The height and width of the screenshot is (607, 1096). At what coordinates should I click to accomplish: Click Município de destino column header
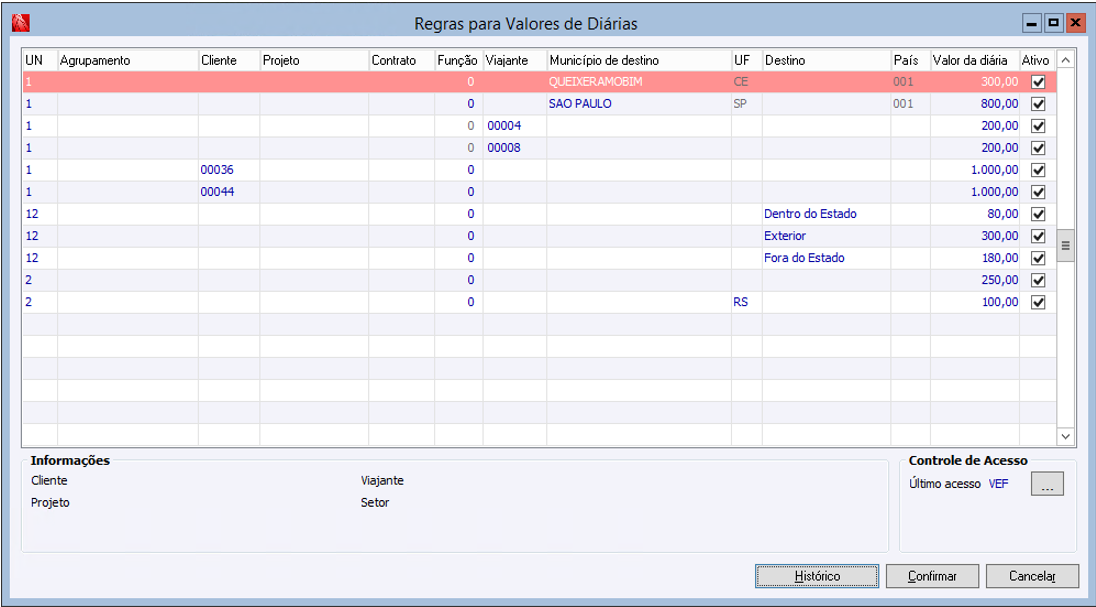(639, 61)
